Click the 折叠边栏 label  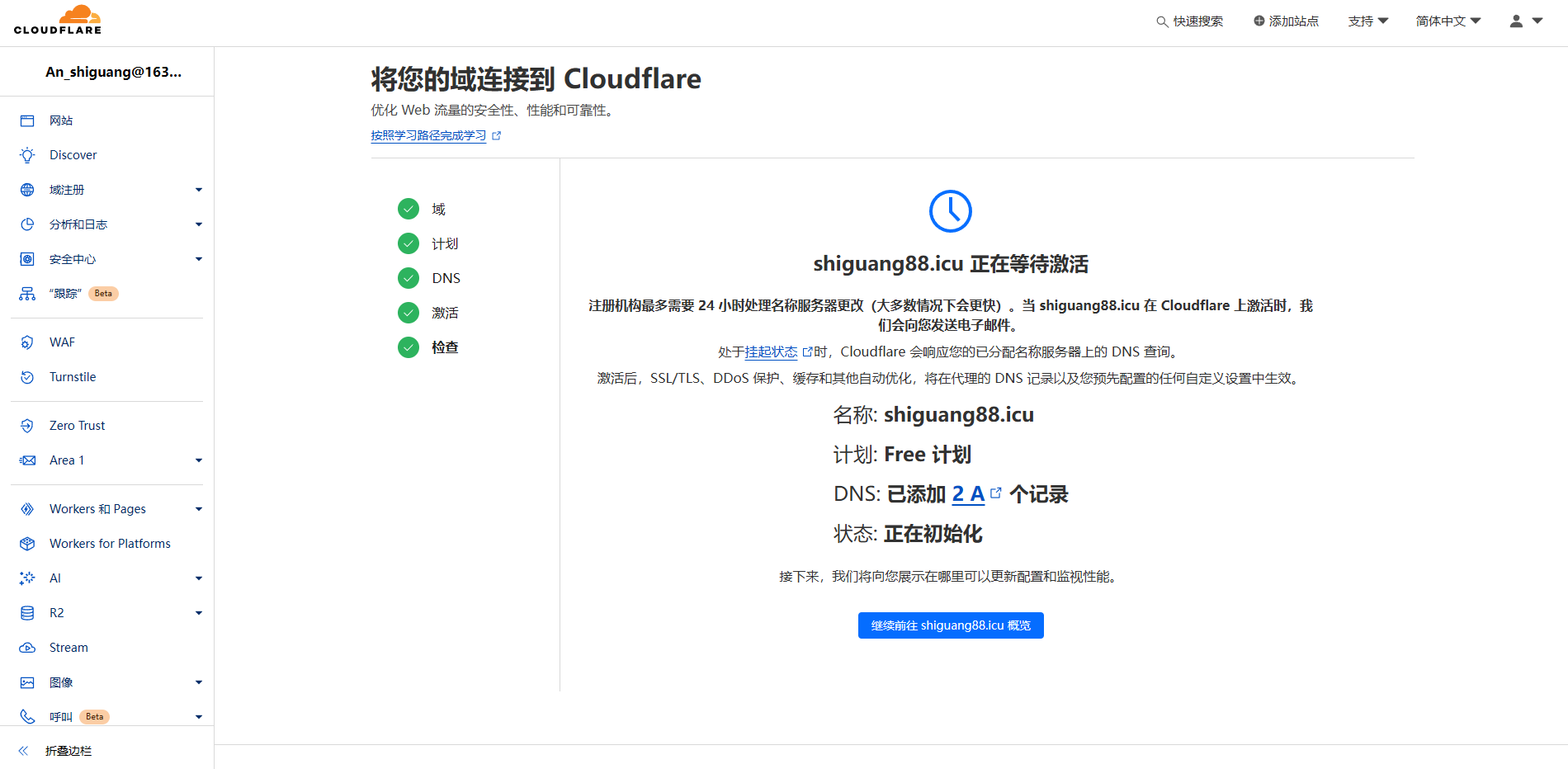click(68, 751)
